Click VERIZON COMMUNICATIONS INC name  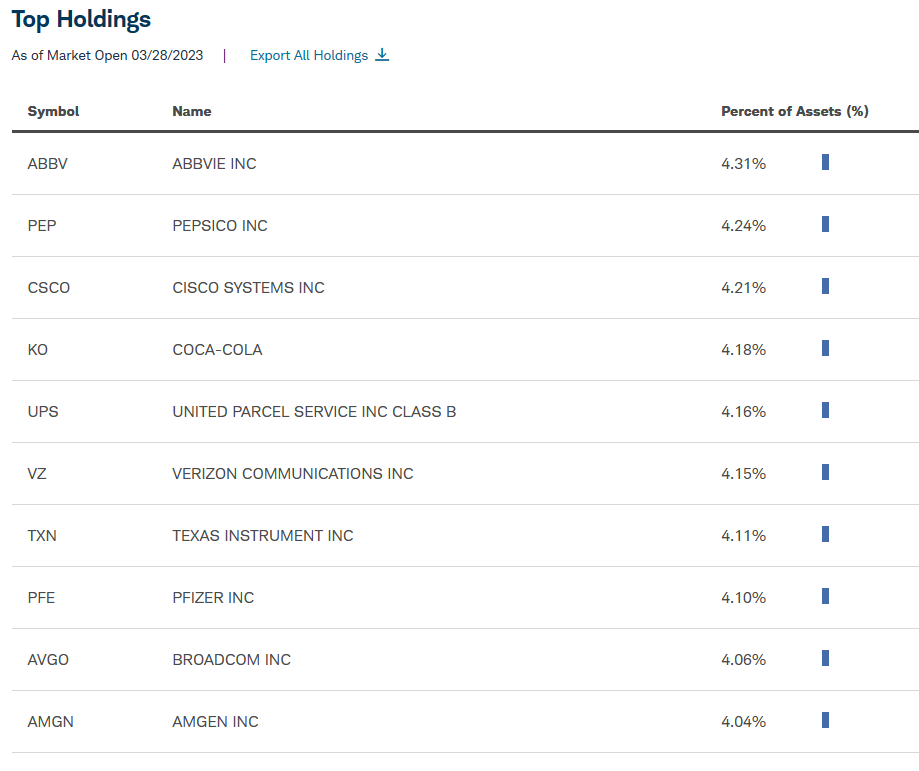pyautogui.click(x=293, y=474)
